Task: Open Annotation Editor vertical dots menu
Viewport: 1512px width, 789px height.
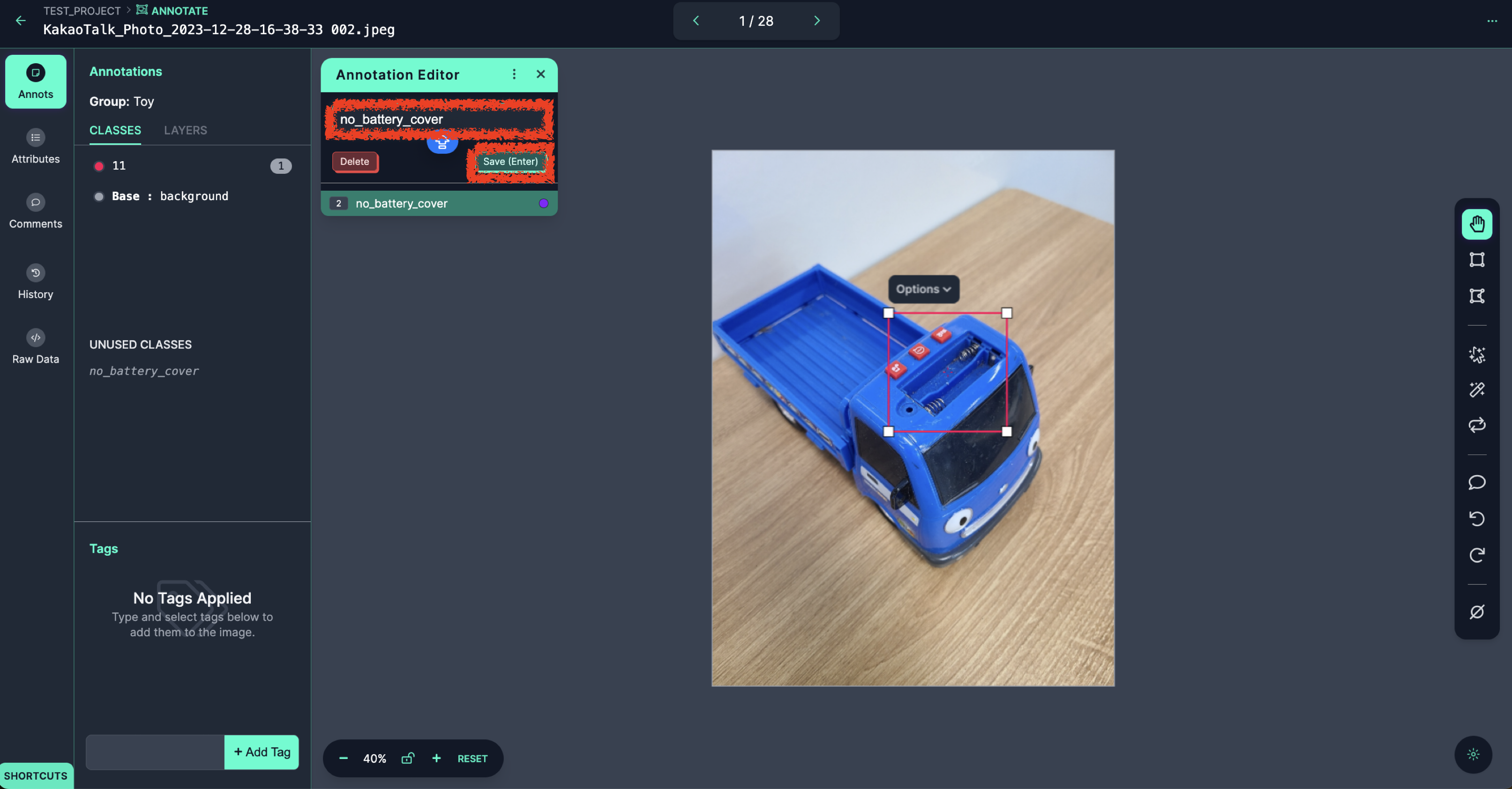Action: point(514,74)
